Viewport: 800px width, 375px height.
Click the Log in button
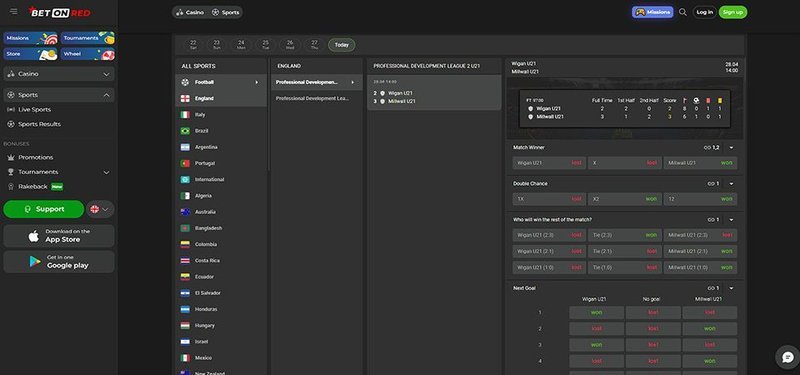tap(705, 12)
